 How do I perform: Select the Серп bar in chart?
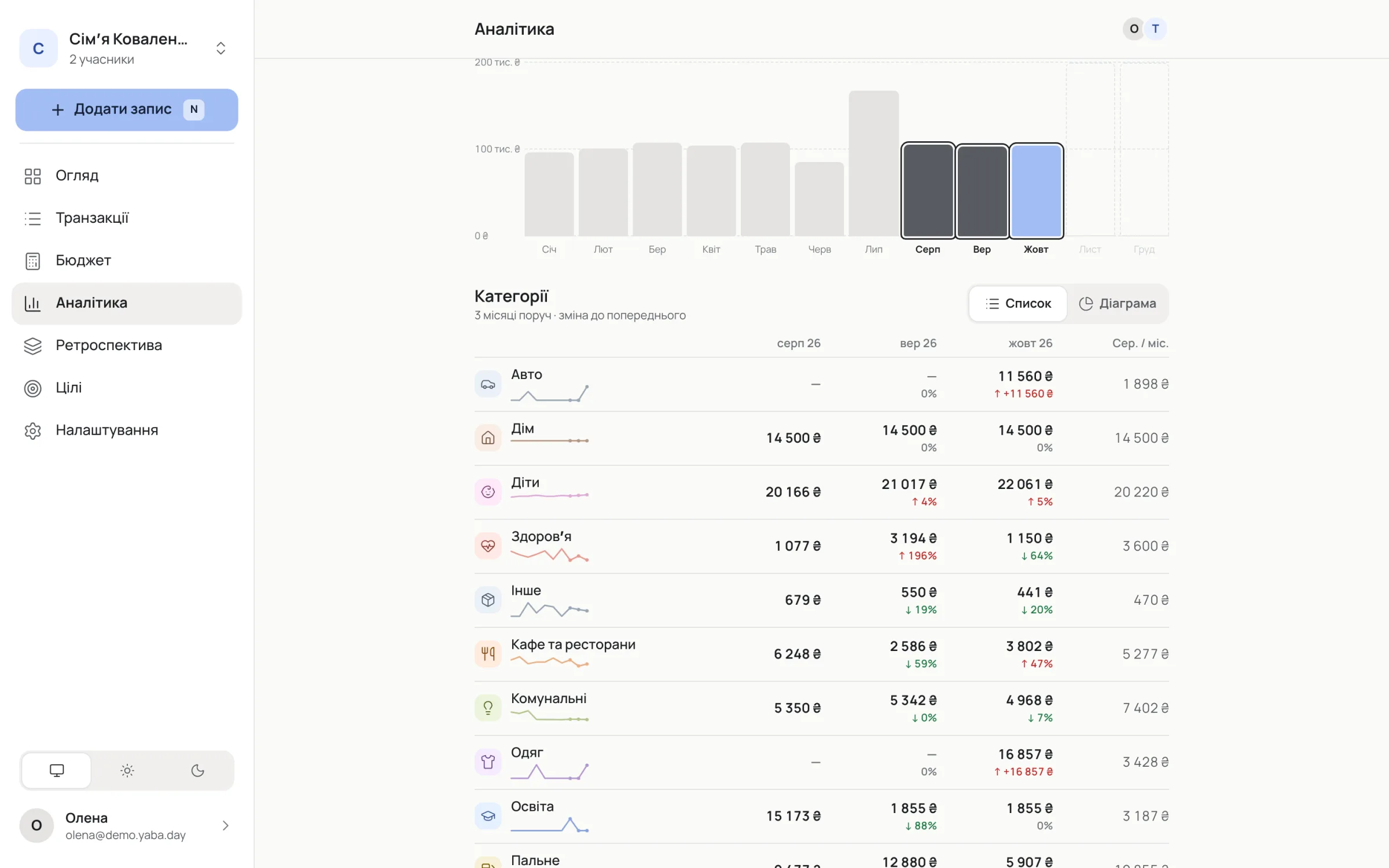coord(928,190)
